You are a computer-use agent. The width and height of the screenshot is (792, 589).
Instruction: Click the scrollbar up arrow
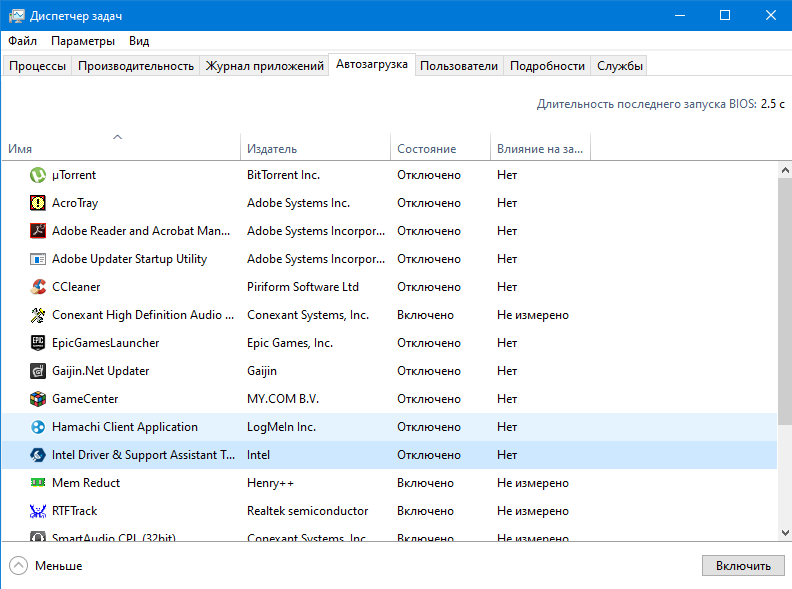(785, 170)
